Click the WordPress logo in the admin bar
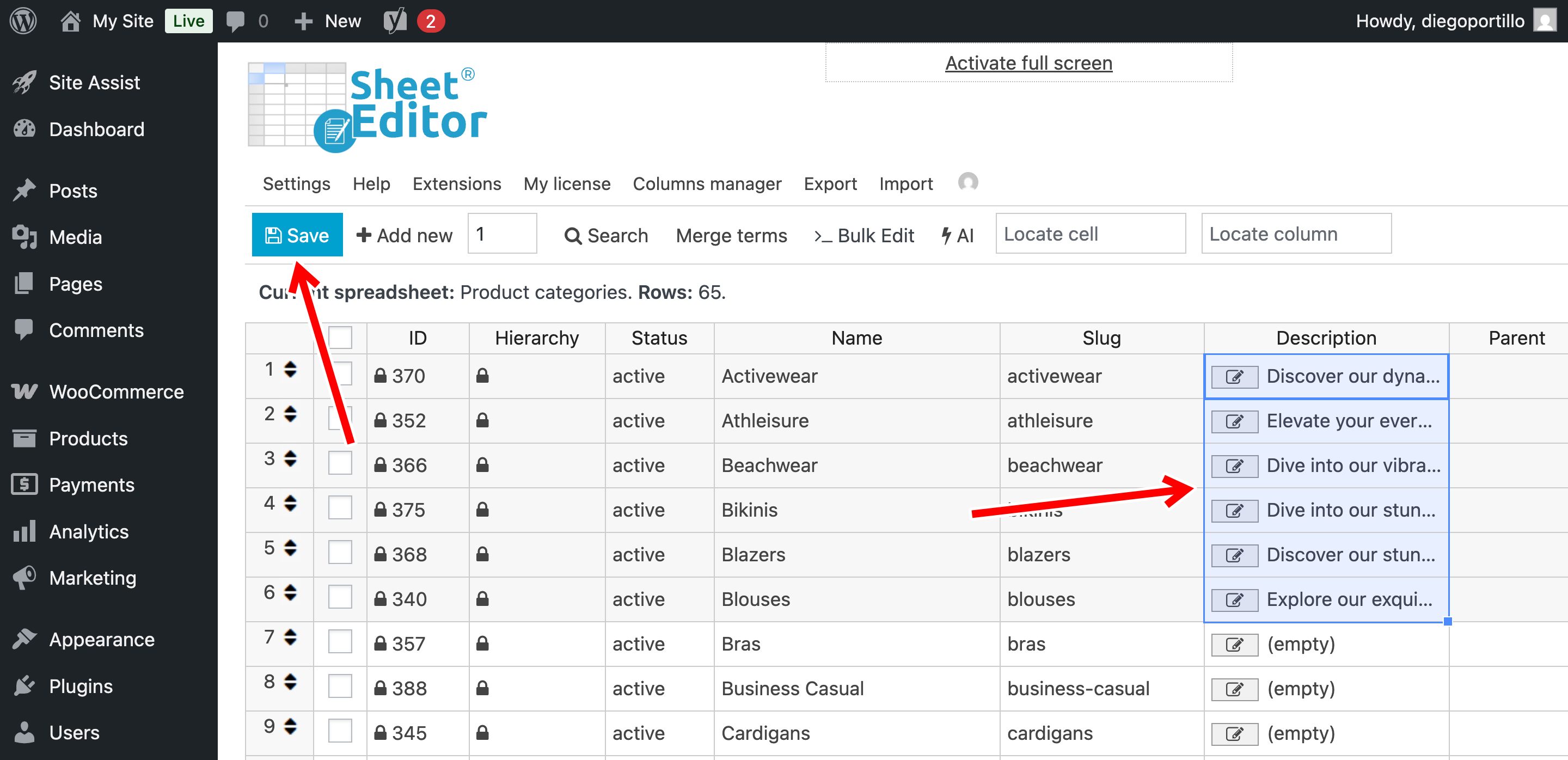The width and height of the screenshot is (1568, 760). (22, 20)
